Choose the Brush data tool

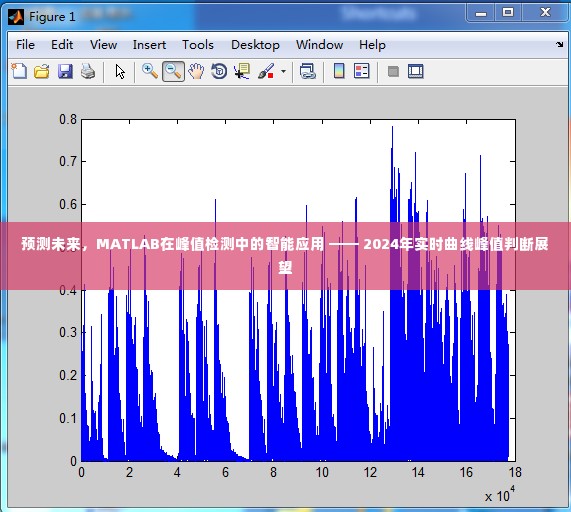click(266, 71)
